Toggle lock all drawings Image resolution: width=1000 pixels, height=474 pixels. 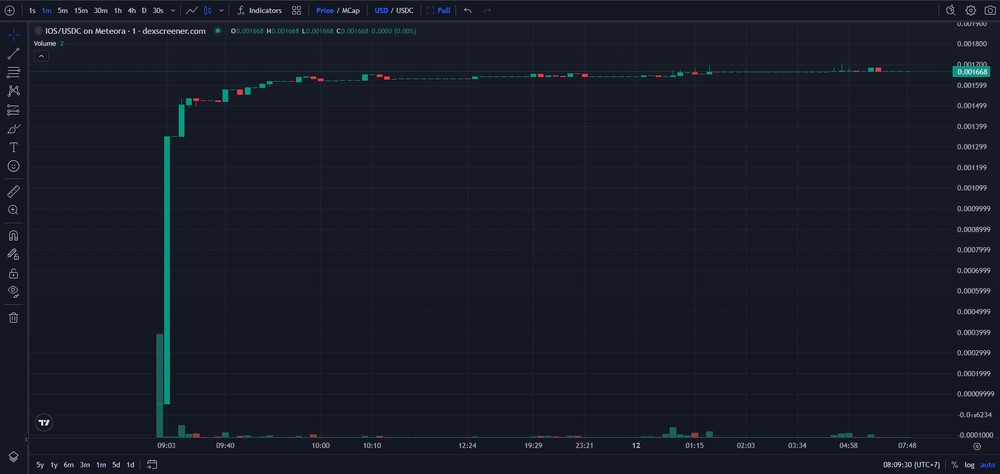(13, 273)
